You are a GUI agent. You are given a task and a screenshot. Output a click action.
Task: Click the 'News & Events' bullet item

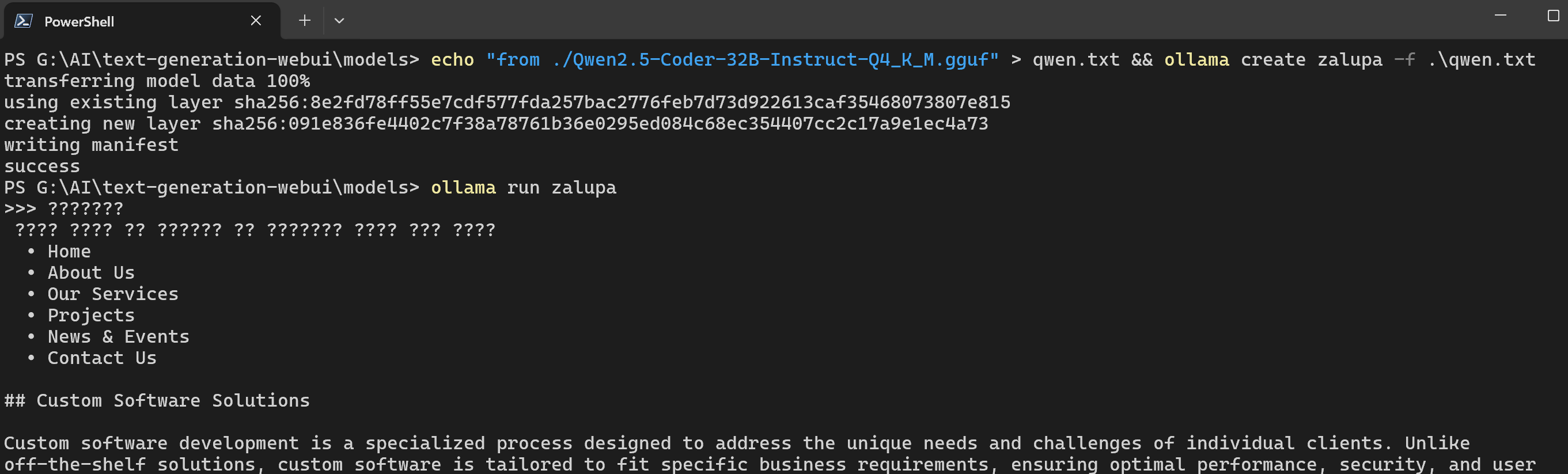tap(118, 336)
